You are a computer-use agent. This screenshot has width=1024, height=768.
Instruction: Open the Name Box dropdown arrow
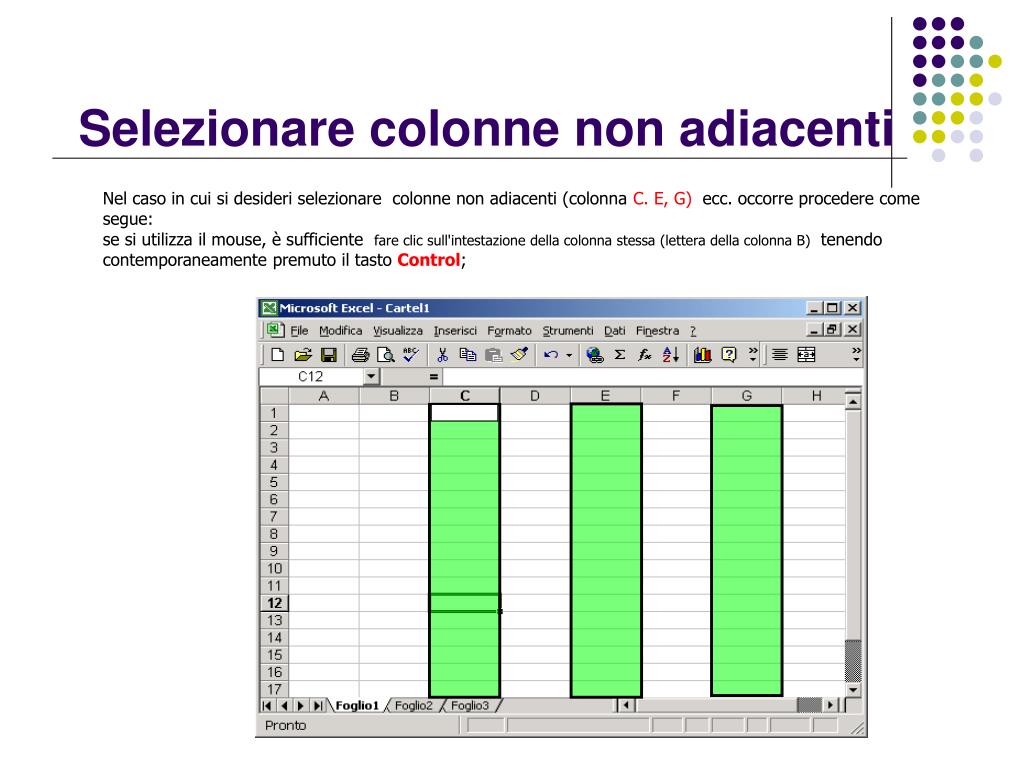tap(371, 376)
